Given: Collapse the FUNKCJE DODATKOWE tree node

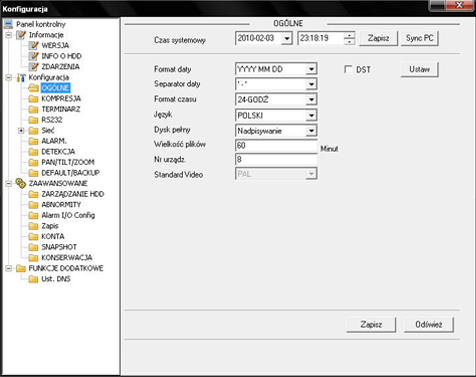Looking at the screenshot, I should [9, 269].
